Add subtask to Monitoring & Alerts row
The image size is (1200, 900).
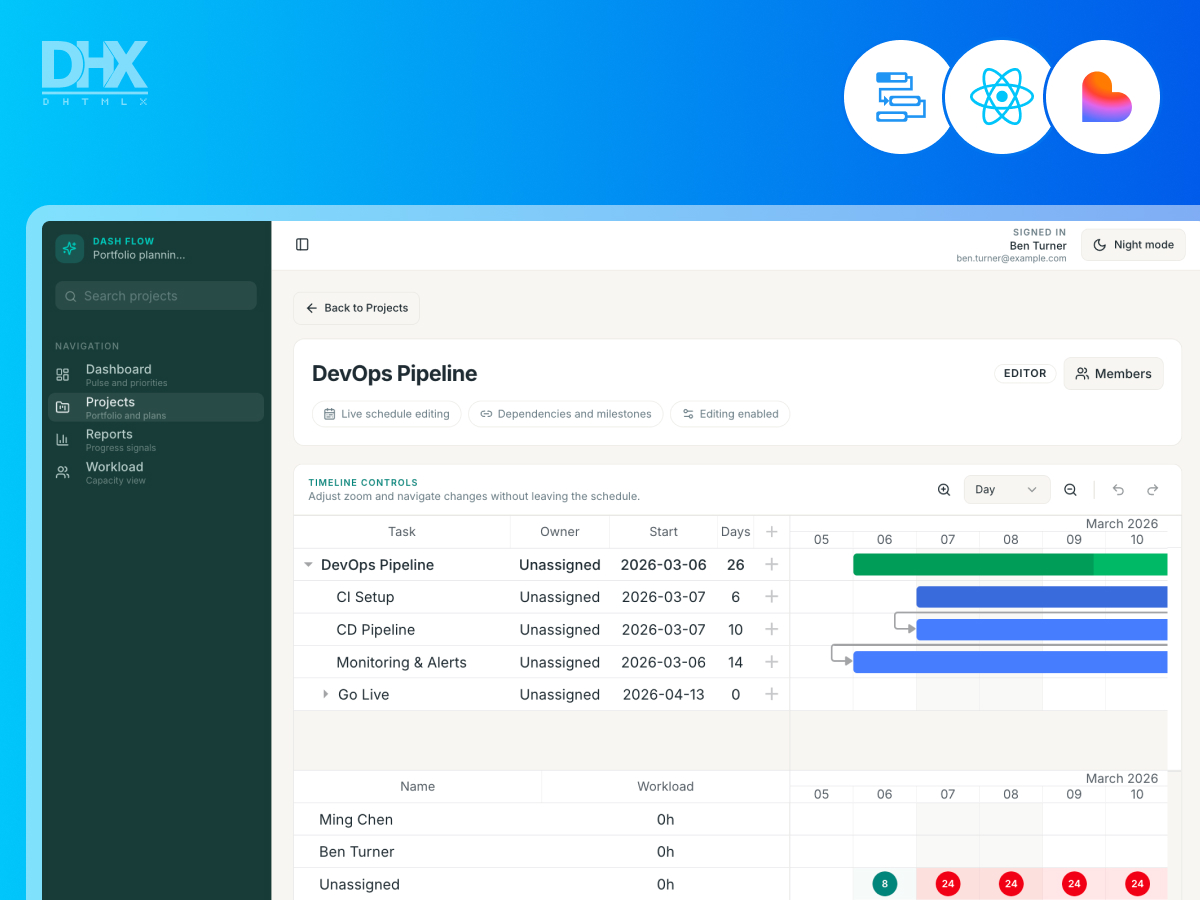click(x=771, y=662)
